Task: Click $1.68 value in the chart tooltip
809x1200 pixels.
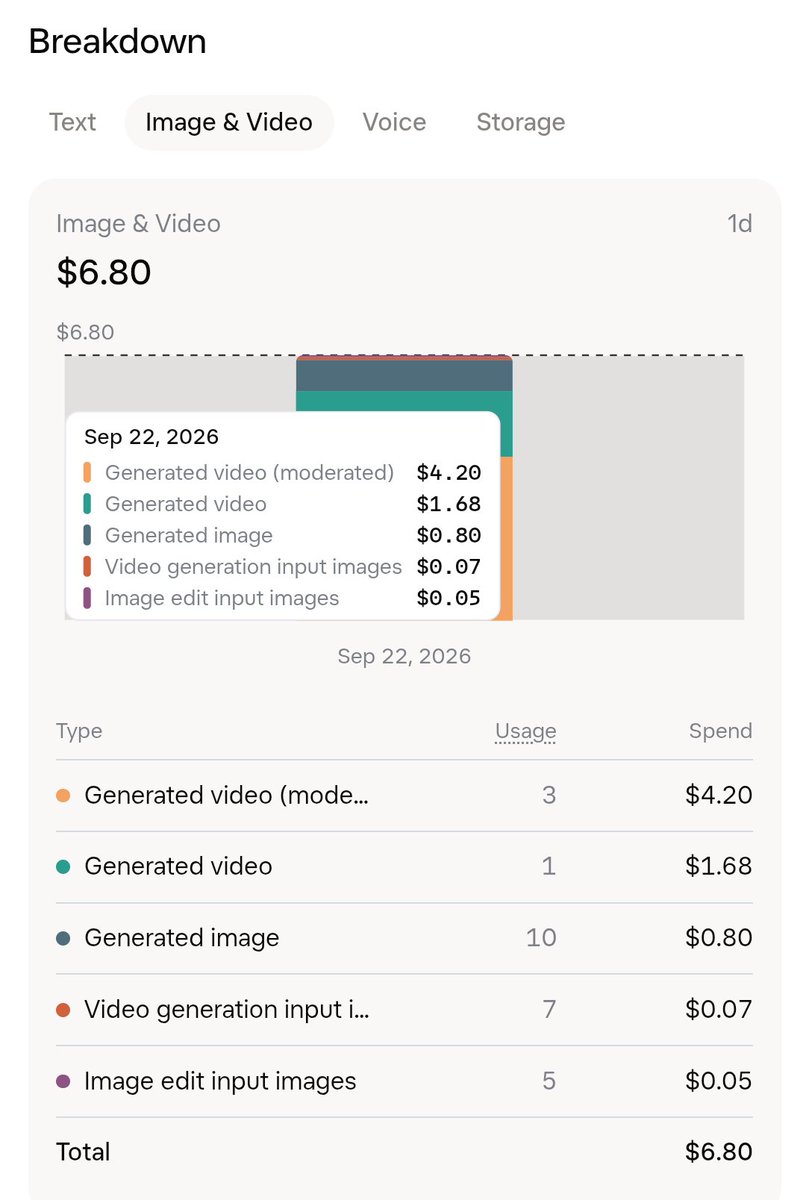Action: click(449, 504)
